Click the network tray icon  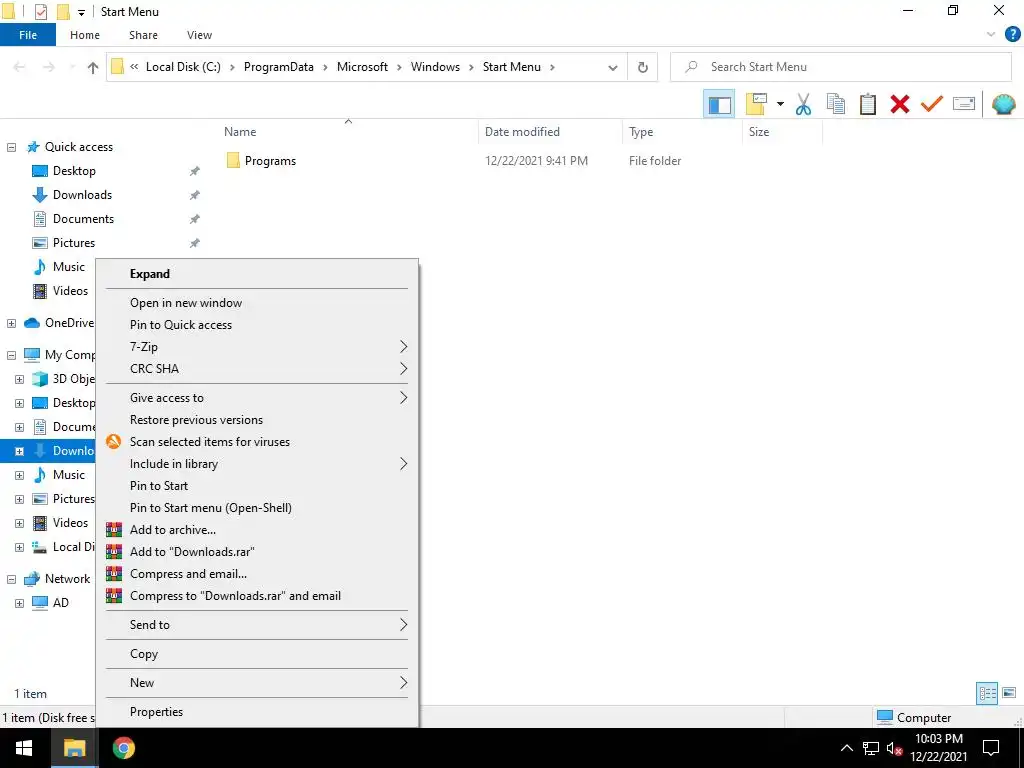[871, 748]
